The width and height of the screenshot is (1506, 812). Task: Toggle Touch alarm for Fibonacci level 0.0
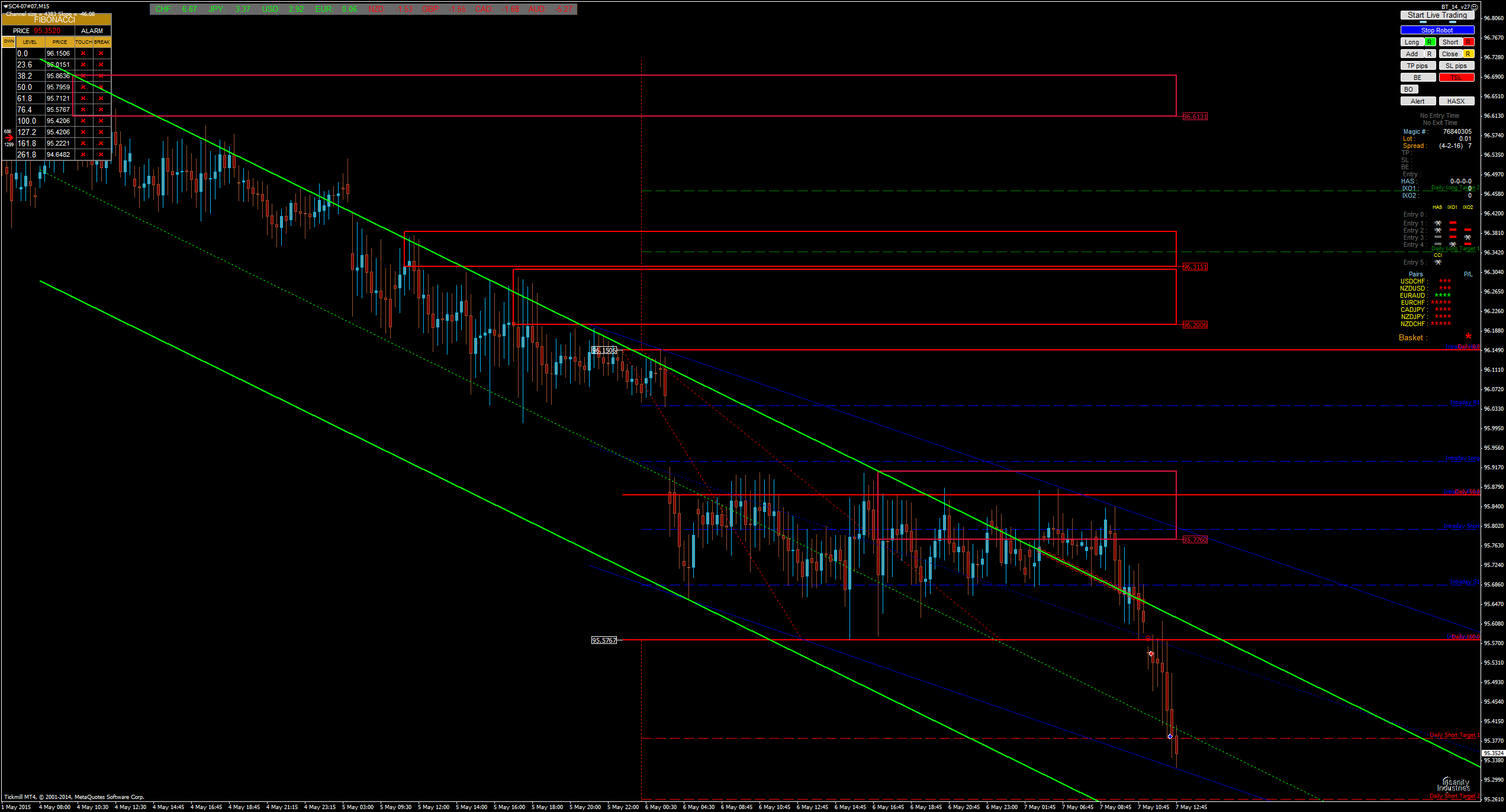[x=83, y=53]
